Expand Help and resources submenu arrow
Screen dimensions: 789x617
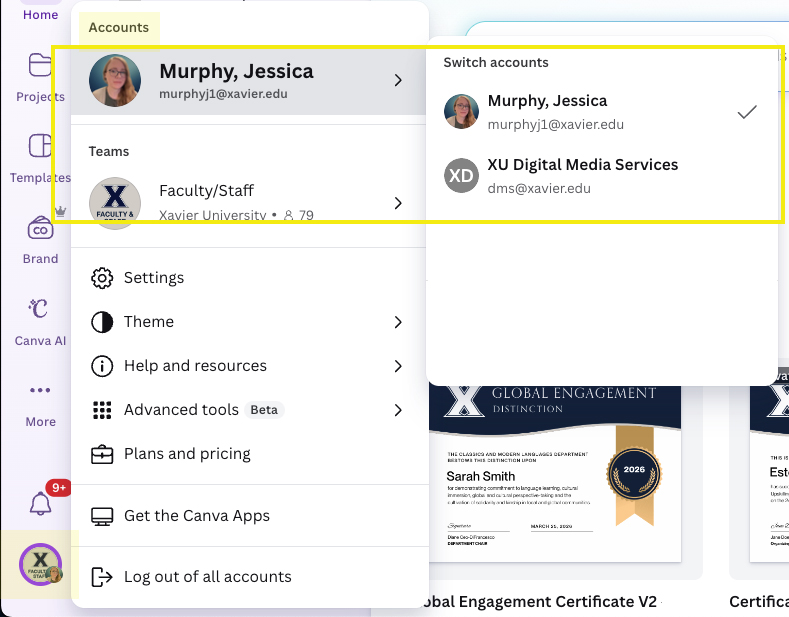pyautogui.click(x=399, y=366)
